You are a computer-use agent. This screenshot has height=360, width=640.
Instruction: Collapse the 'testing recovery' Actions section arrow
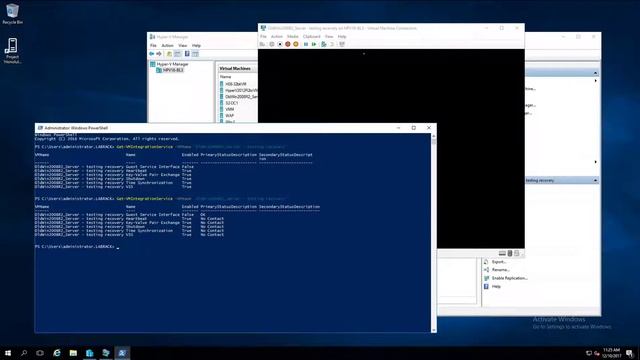pos(595,180)
